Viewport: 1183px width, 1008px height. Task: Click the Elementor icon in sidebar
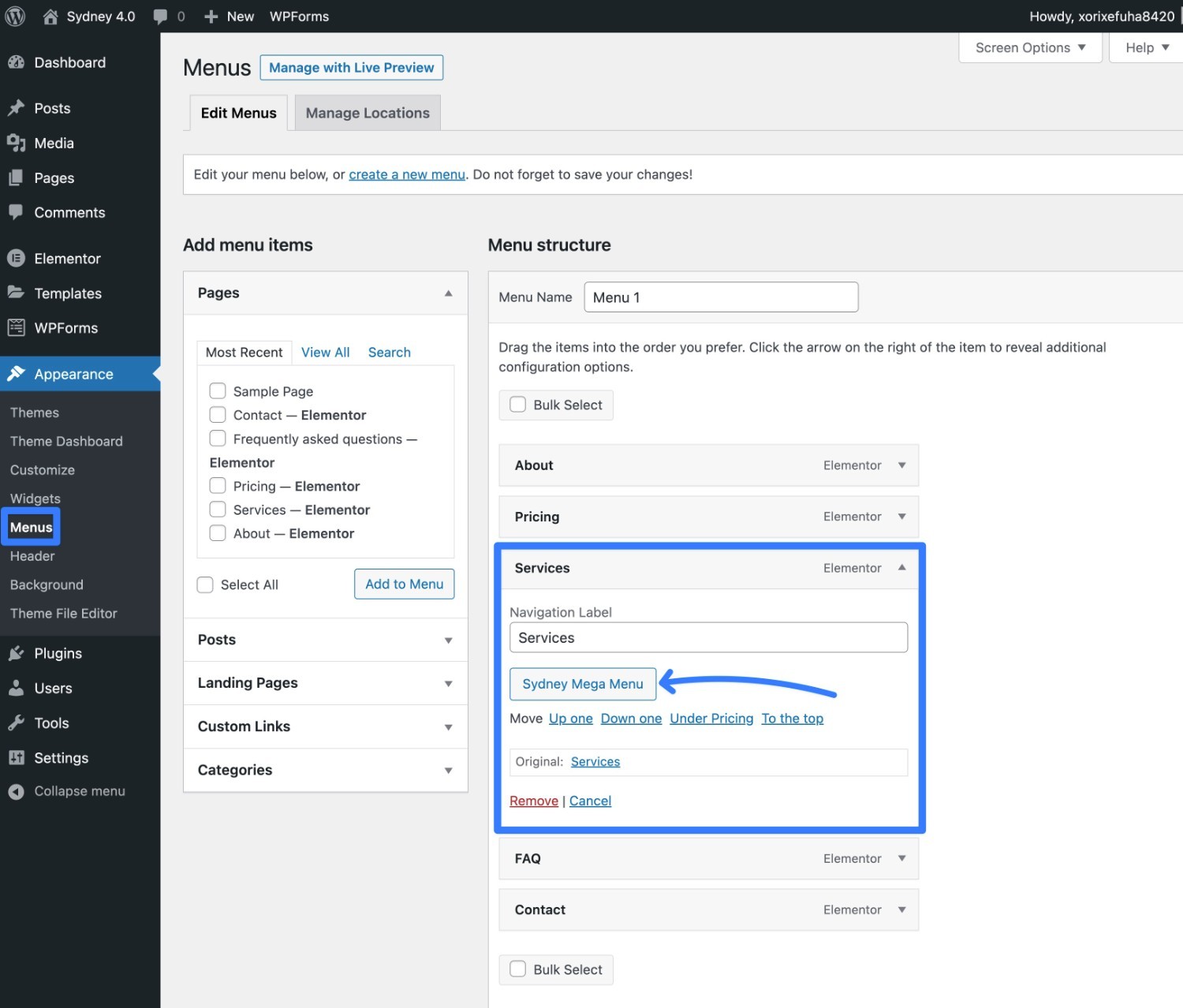(x=16, y=258)
